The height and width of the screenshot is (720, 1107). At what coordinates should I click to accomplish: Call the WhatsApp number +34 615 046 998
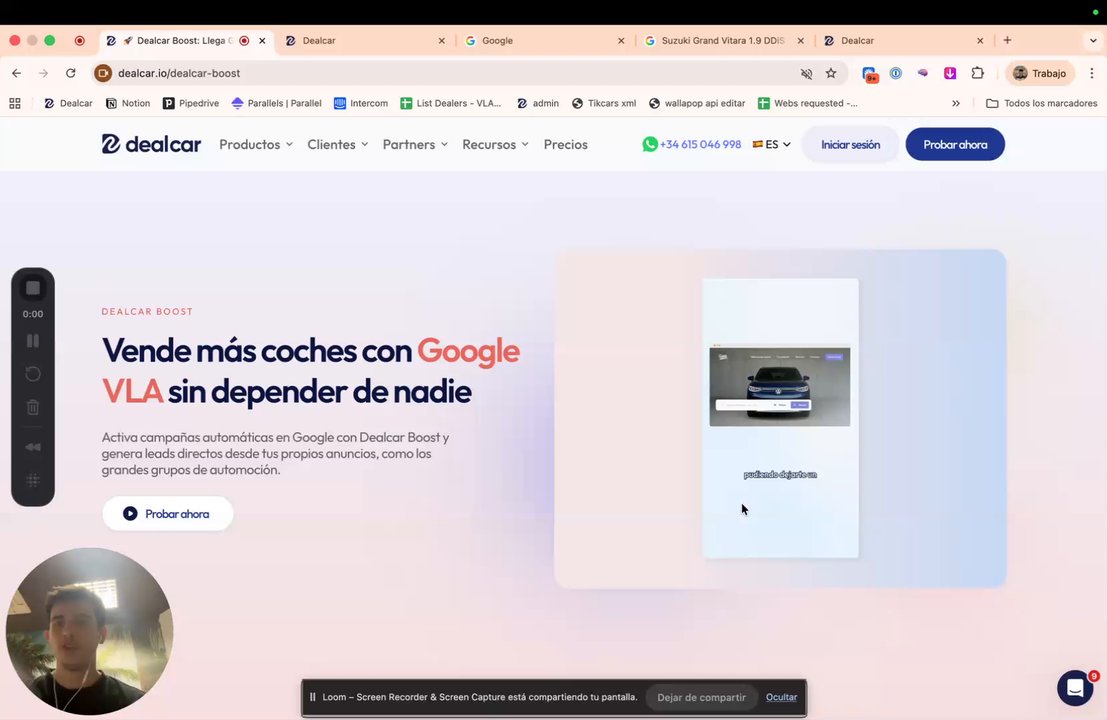tap(692, 144)
